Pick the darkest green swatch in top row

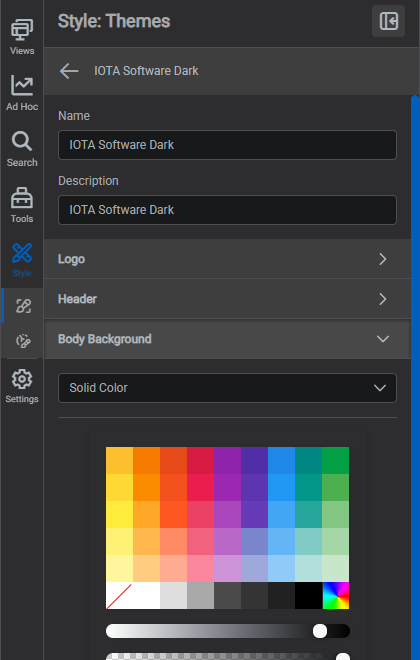pyautogui.click(x=335, y=460)
